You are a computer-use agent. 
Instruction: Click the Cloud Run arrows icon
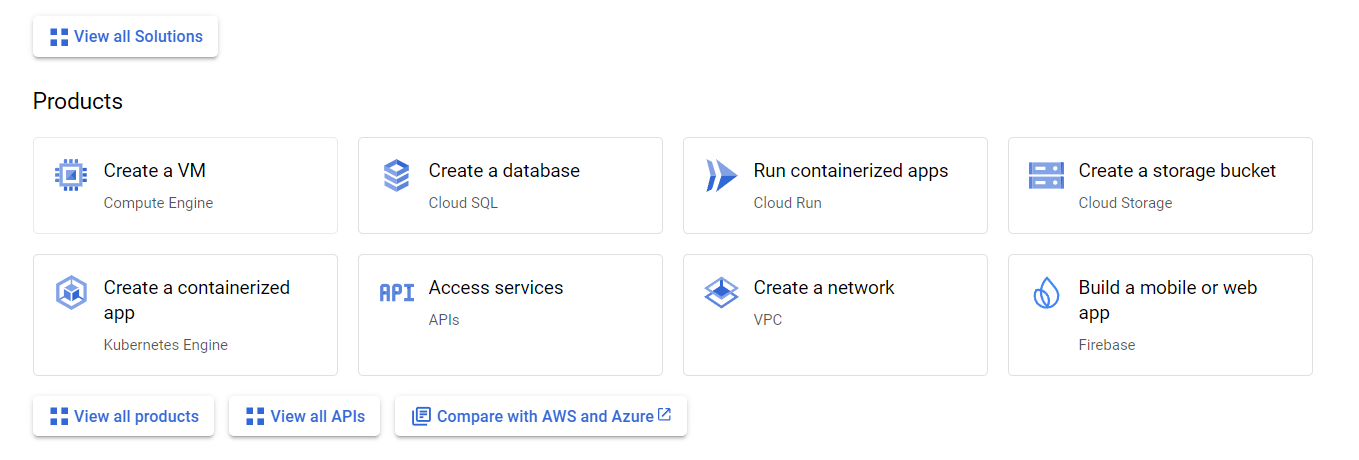click(721, 175)
